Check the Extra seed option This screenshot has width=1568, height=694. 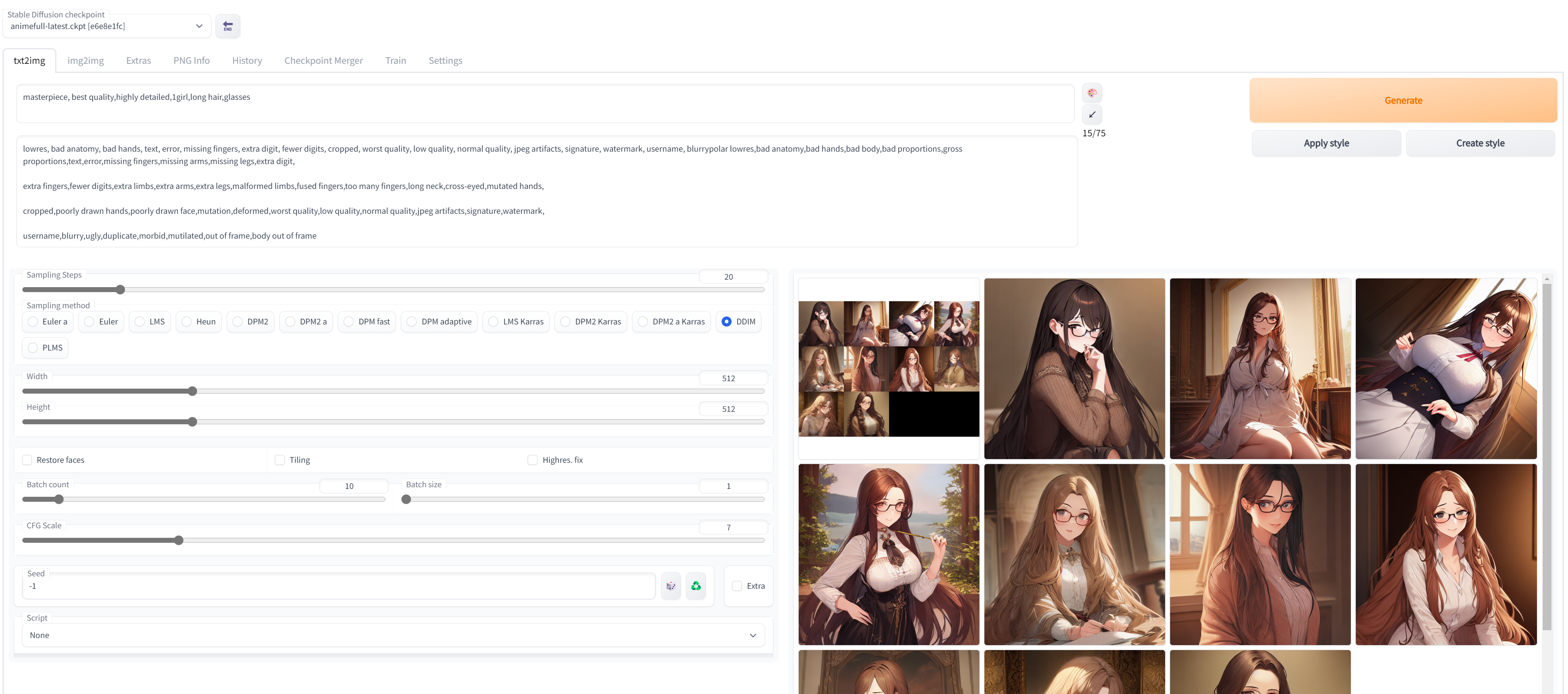coord(737,586)
